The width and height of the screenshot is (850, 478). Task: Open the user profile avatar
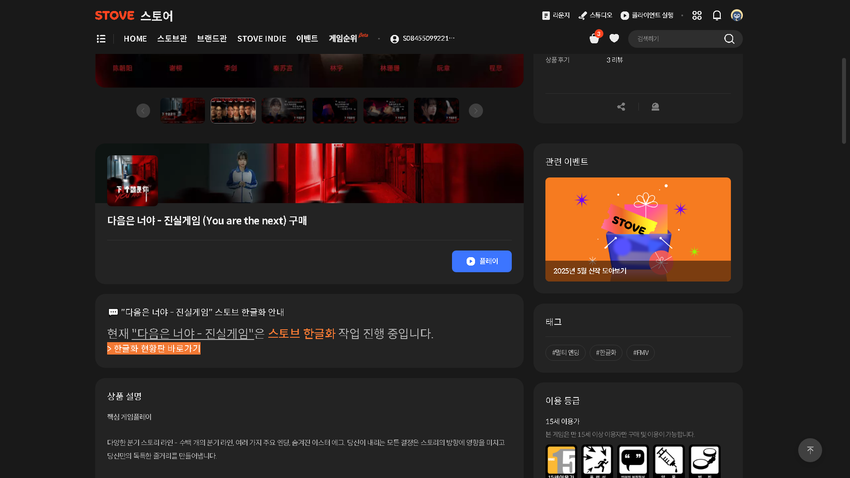click(737, 16)
